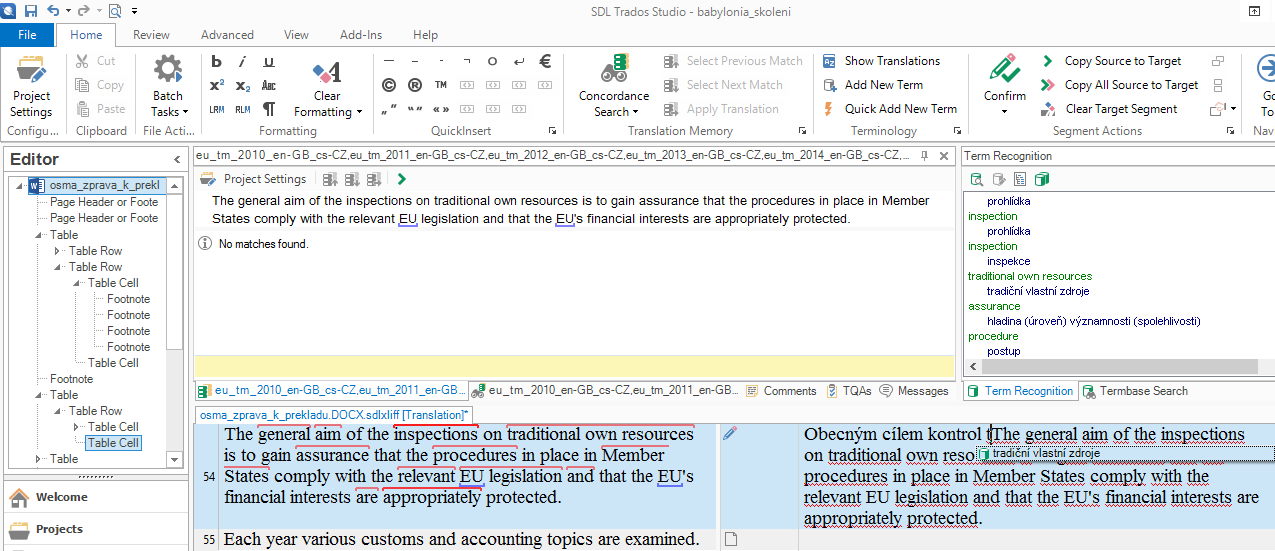Image resolution: width=1275 pixels, height=551 pixels.
Task: Expand QuickInsert group dialog launcher
Action: [x=552, y=131]
